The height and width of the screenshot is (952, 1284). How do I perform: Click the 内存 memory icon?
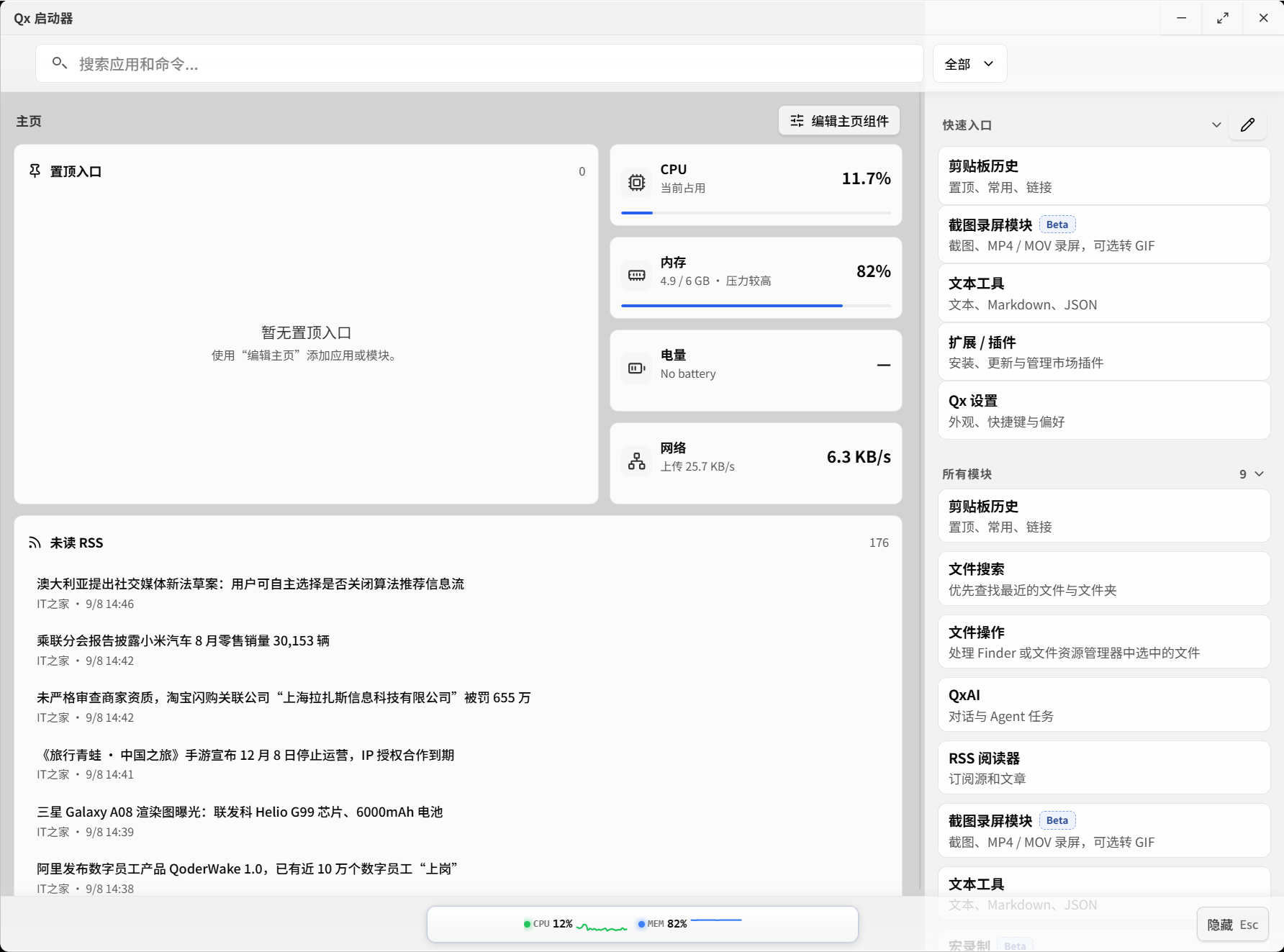point(636,275)
